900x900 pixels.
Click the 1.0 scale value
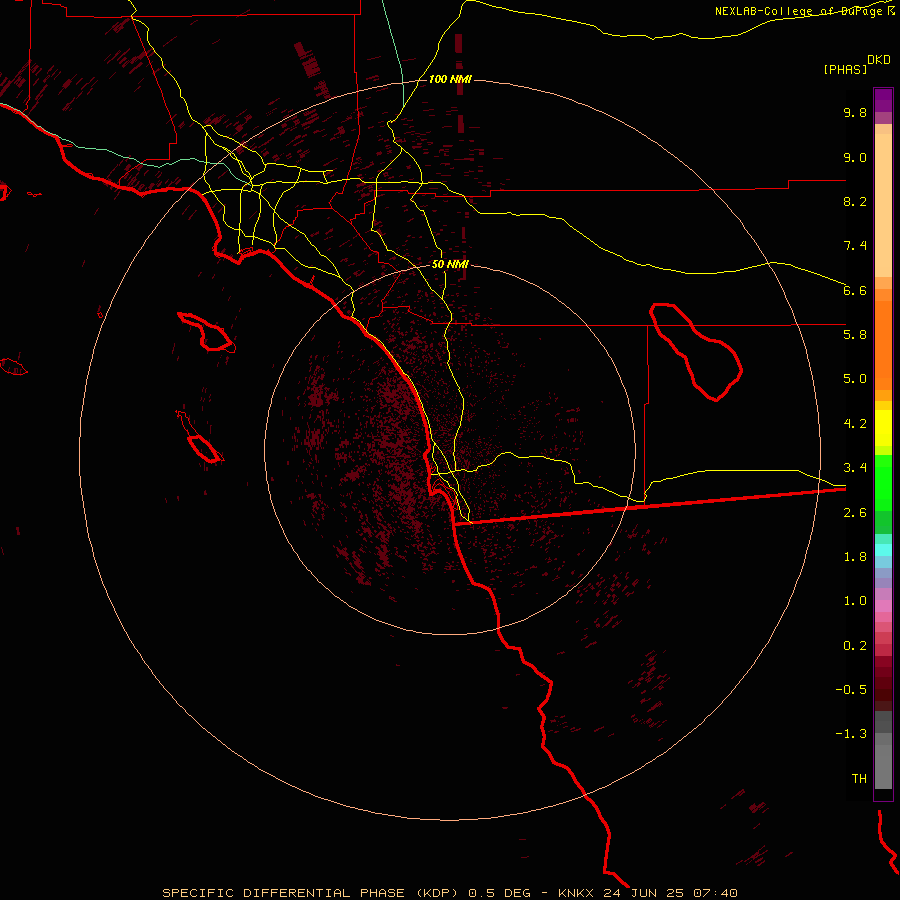[855, 601]
